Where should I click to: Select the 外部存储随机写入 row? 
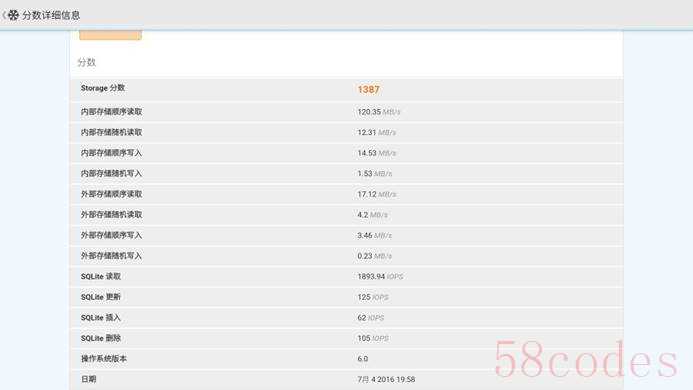346,256
